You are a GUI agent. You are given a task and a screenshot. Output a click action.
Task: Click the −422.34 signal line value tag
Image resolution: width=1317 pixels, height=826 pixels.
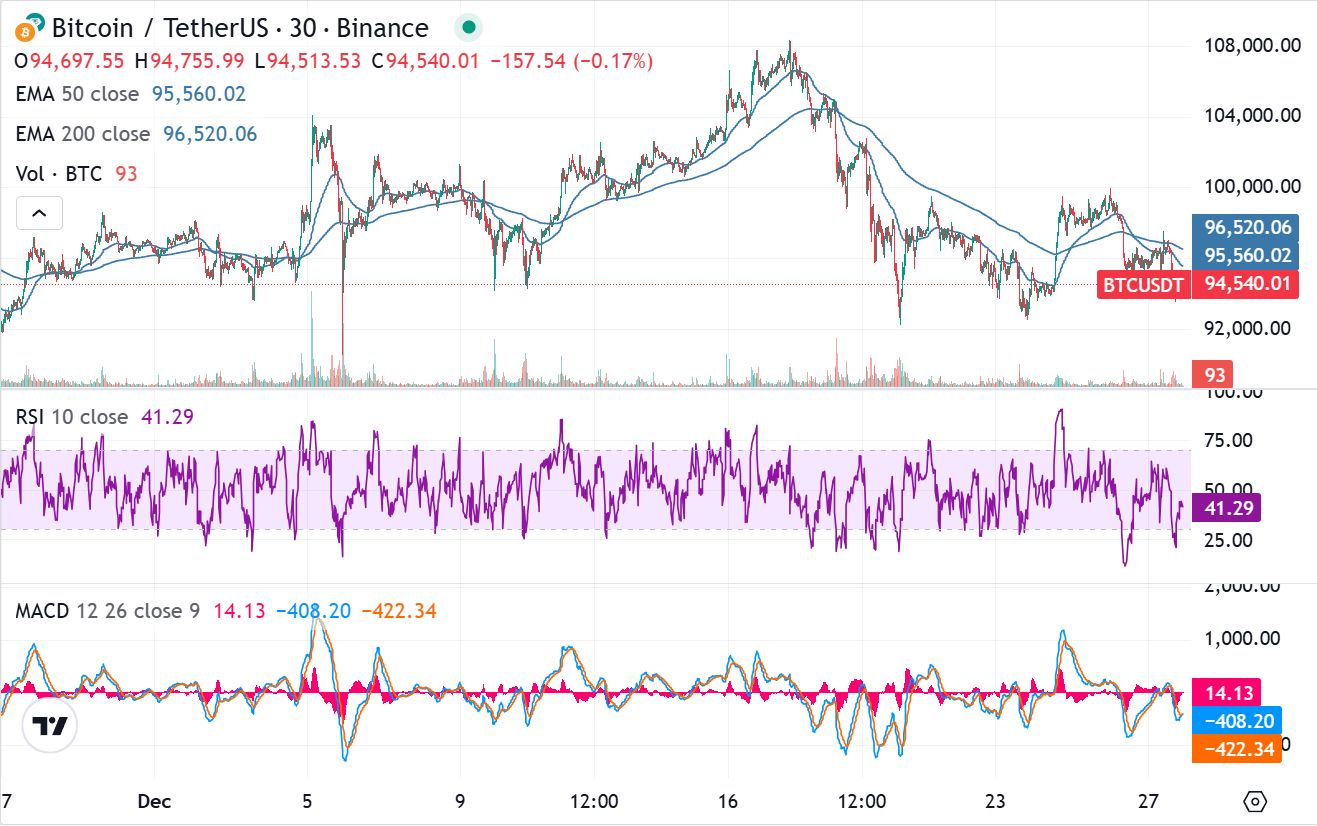coord(1238,748)
